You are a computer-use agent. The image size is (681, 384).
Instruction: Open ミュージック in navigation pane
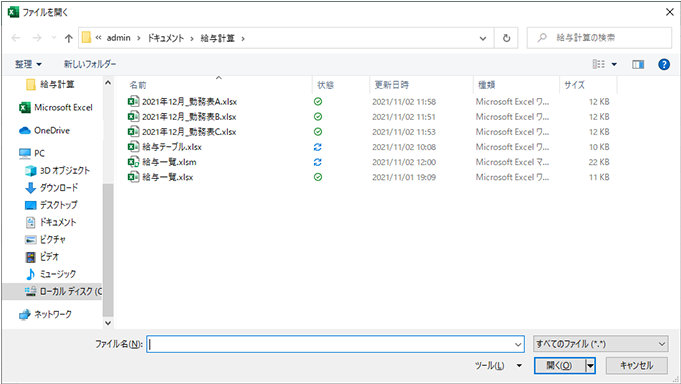point(51,274)
